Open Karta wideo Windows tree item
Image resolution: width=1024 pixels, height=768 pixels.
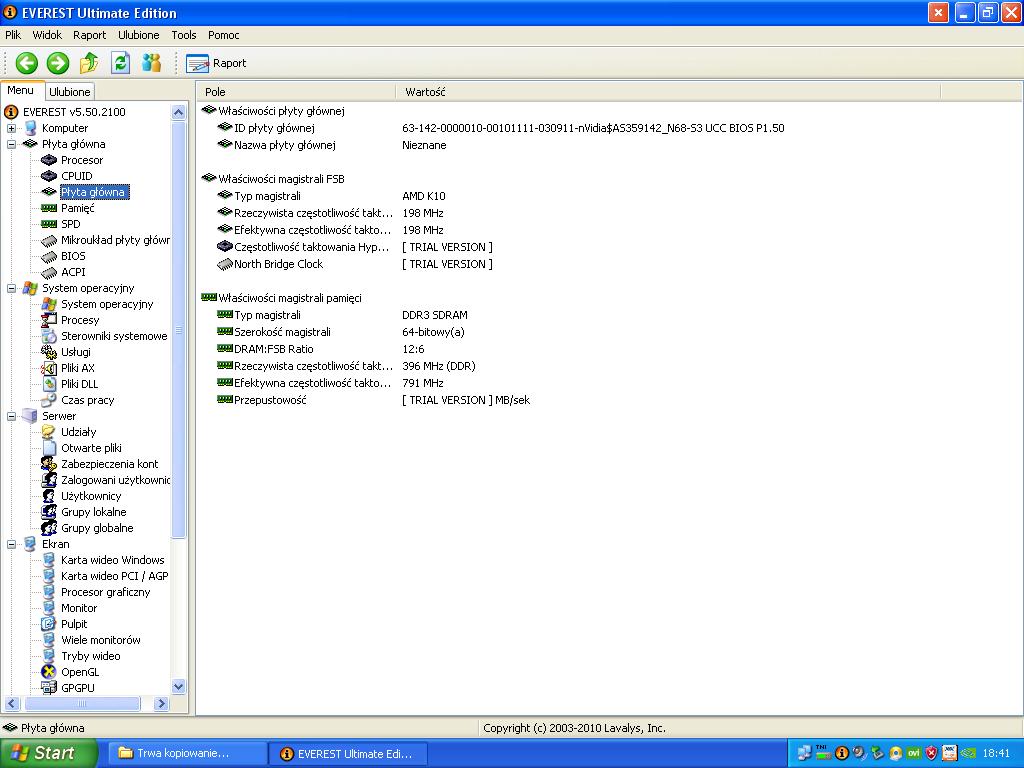coord(112,560)
